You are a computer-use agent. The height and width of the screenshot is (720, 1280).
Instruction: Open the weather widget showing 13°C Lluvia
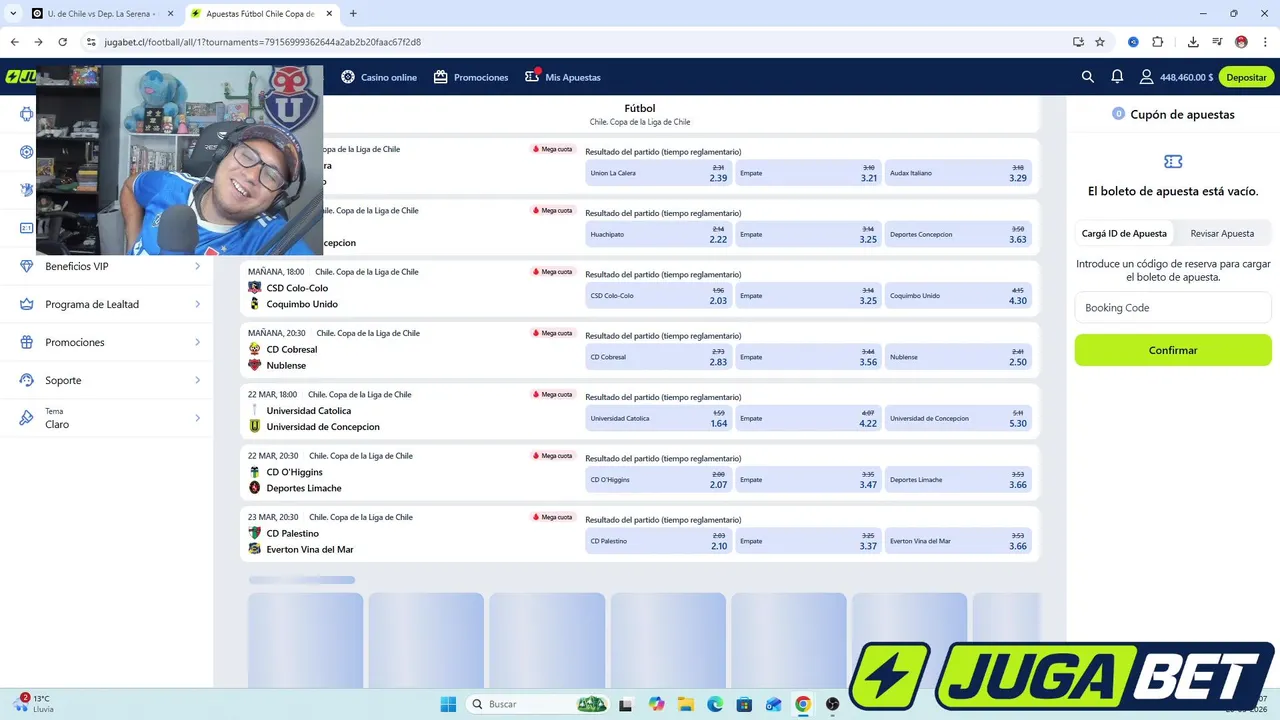pyautogui.click(x=35, y=703)
